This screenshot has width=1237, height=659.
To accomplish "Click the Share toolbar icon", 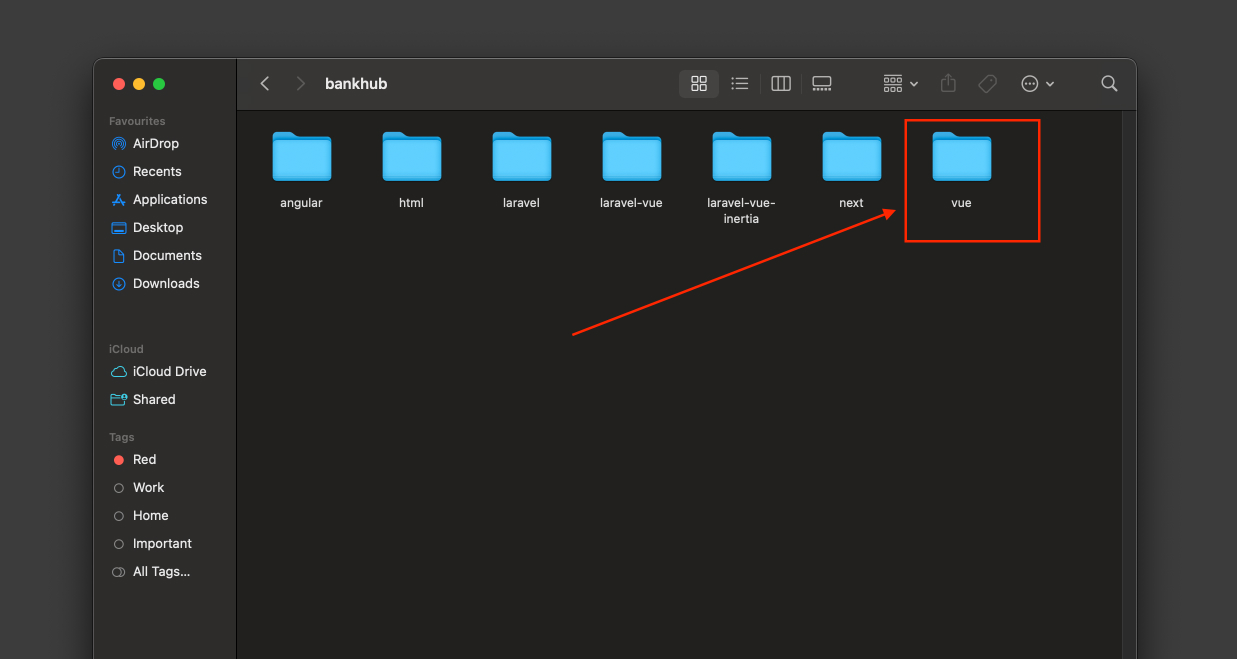I will [x=949, y=84].
